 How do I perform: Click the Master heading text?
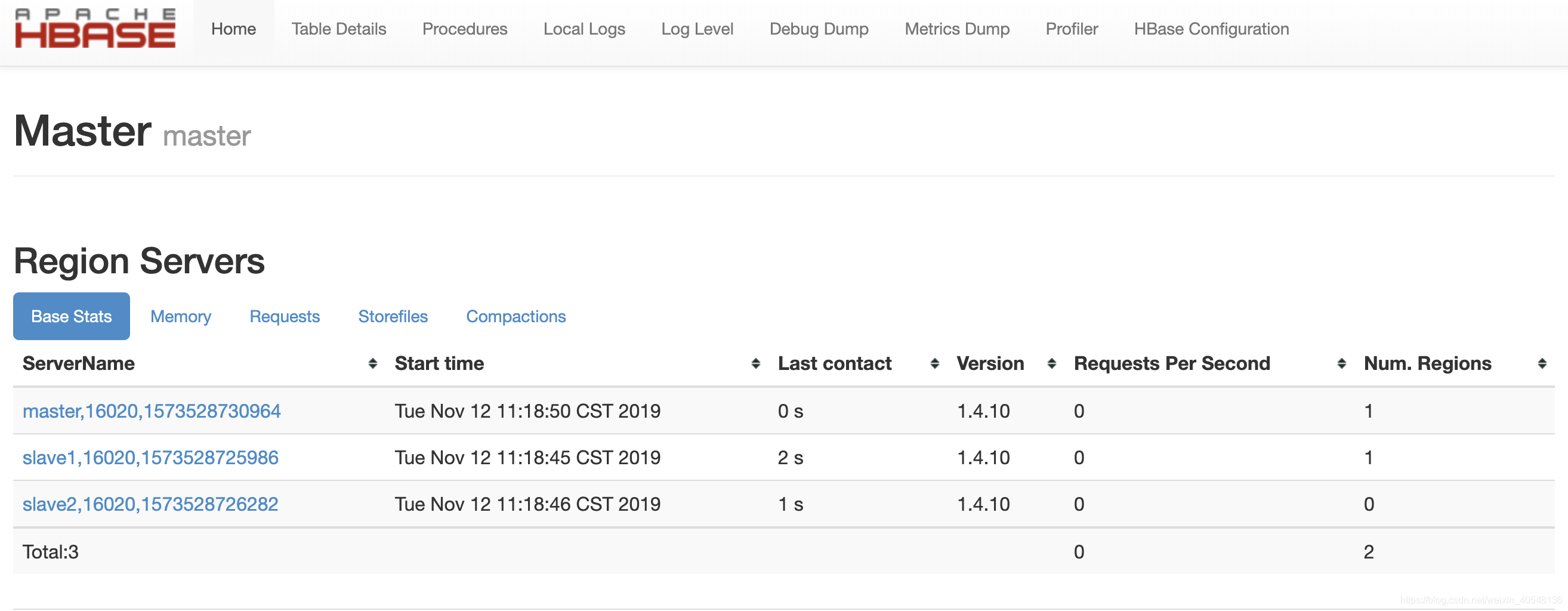pos(83,131)
